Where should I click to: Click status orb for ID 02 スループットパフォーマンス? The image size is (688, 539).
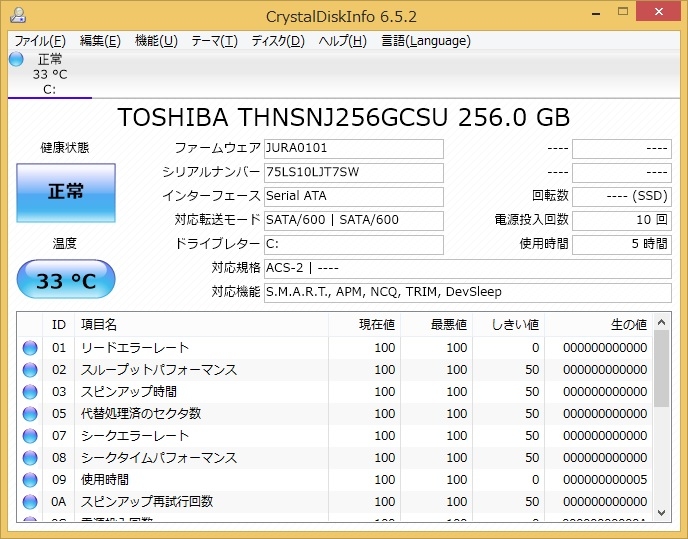tap(30, 370)
